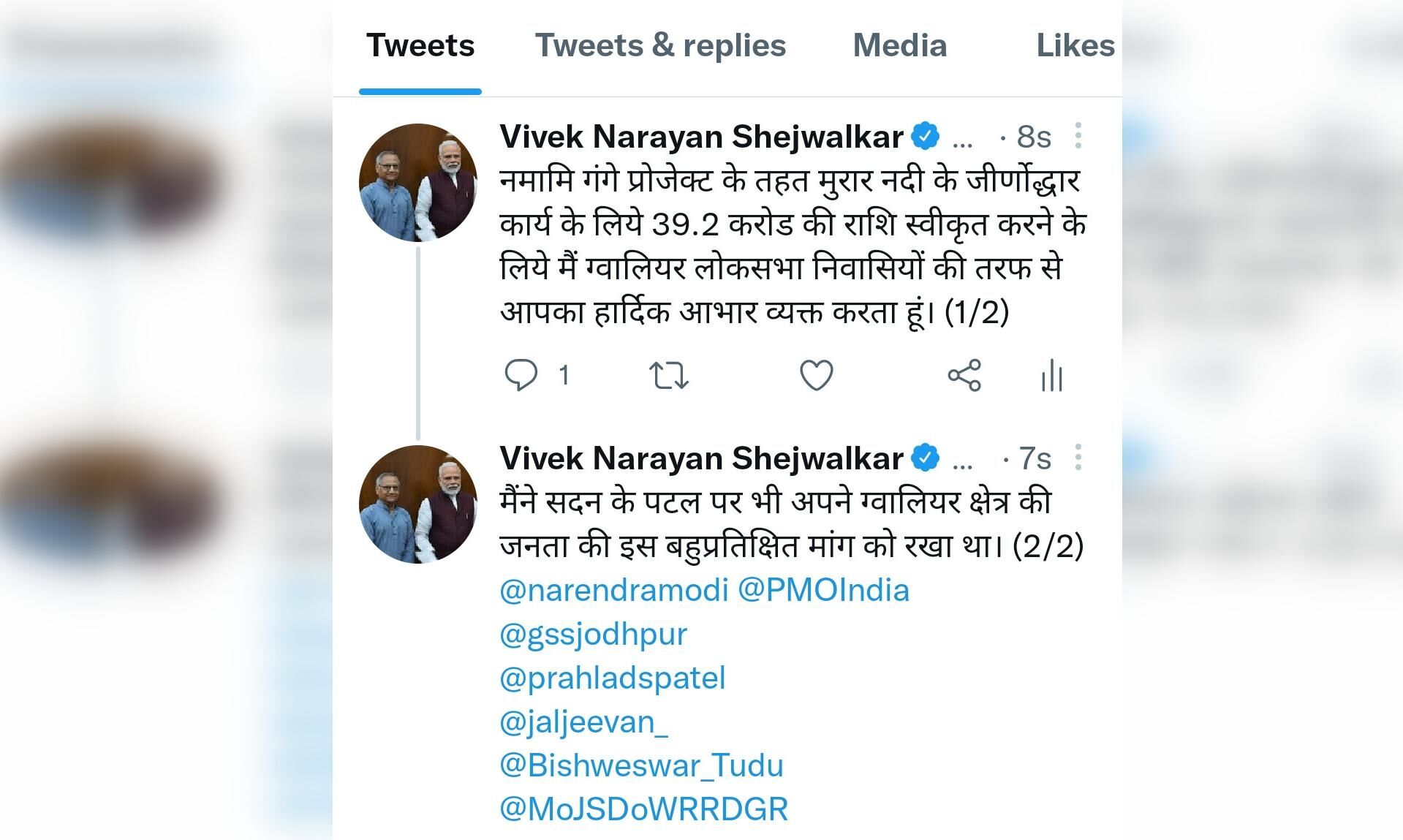Switch to the Tweets & replies tab
This screenshot has height=840, width=1403.
(x=660, y=45)
